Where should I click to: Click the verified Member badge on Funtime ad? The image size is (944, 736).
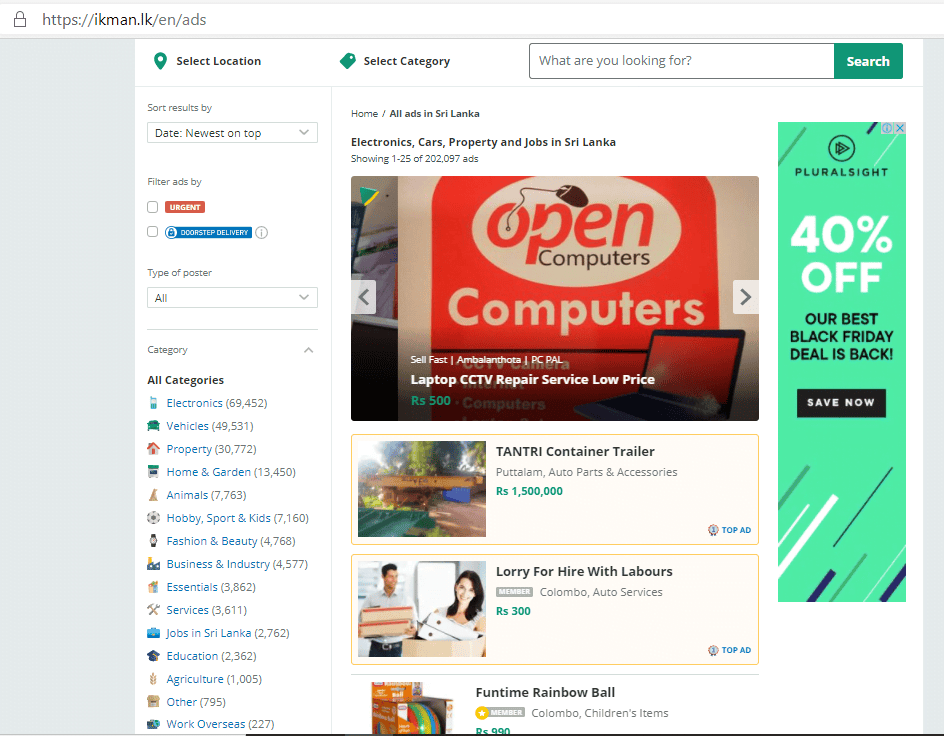pos(500,713)
